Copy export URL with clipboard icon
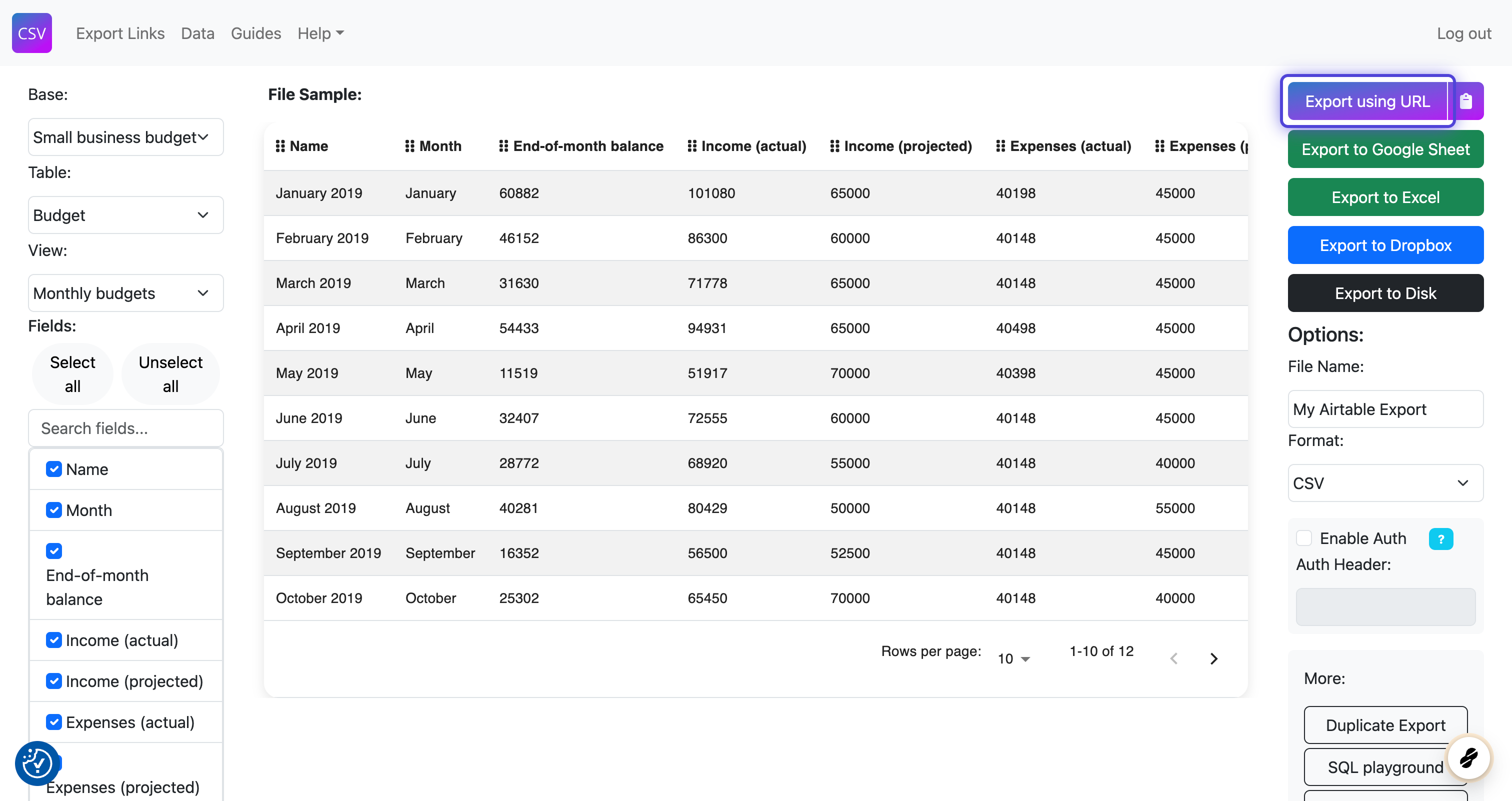1512x801 pixels. [x=1465, y=101]
